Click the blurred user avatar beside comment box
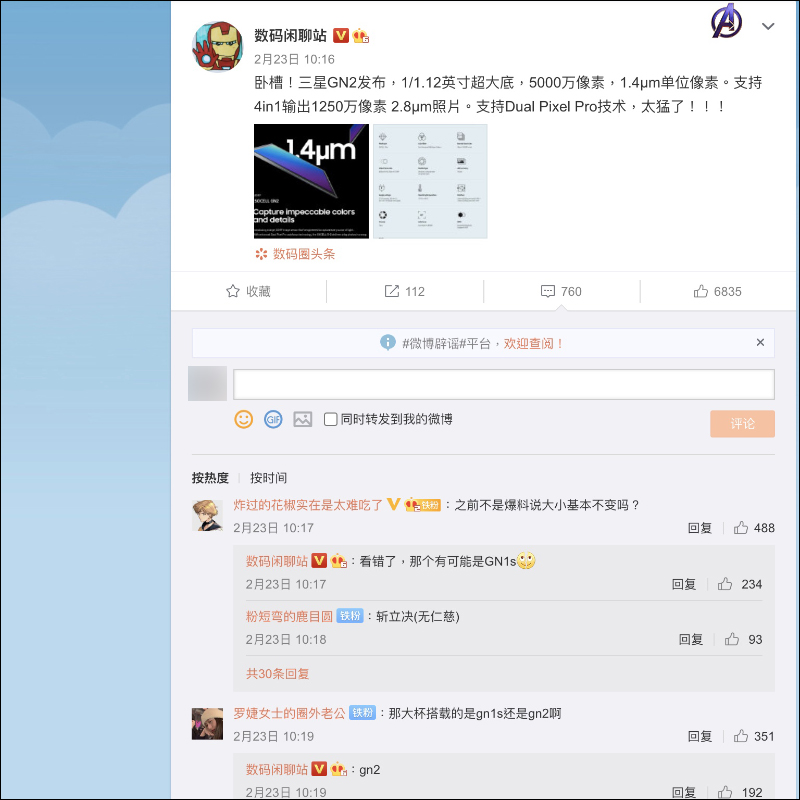Viewport: 800px width, 800px height. [207, 383]
